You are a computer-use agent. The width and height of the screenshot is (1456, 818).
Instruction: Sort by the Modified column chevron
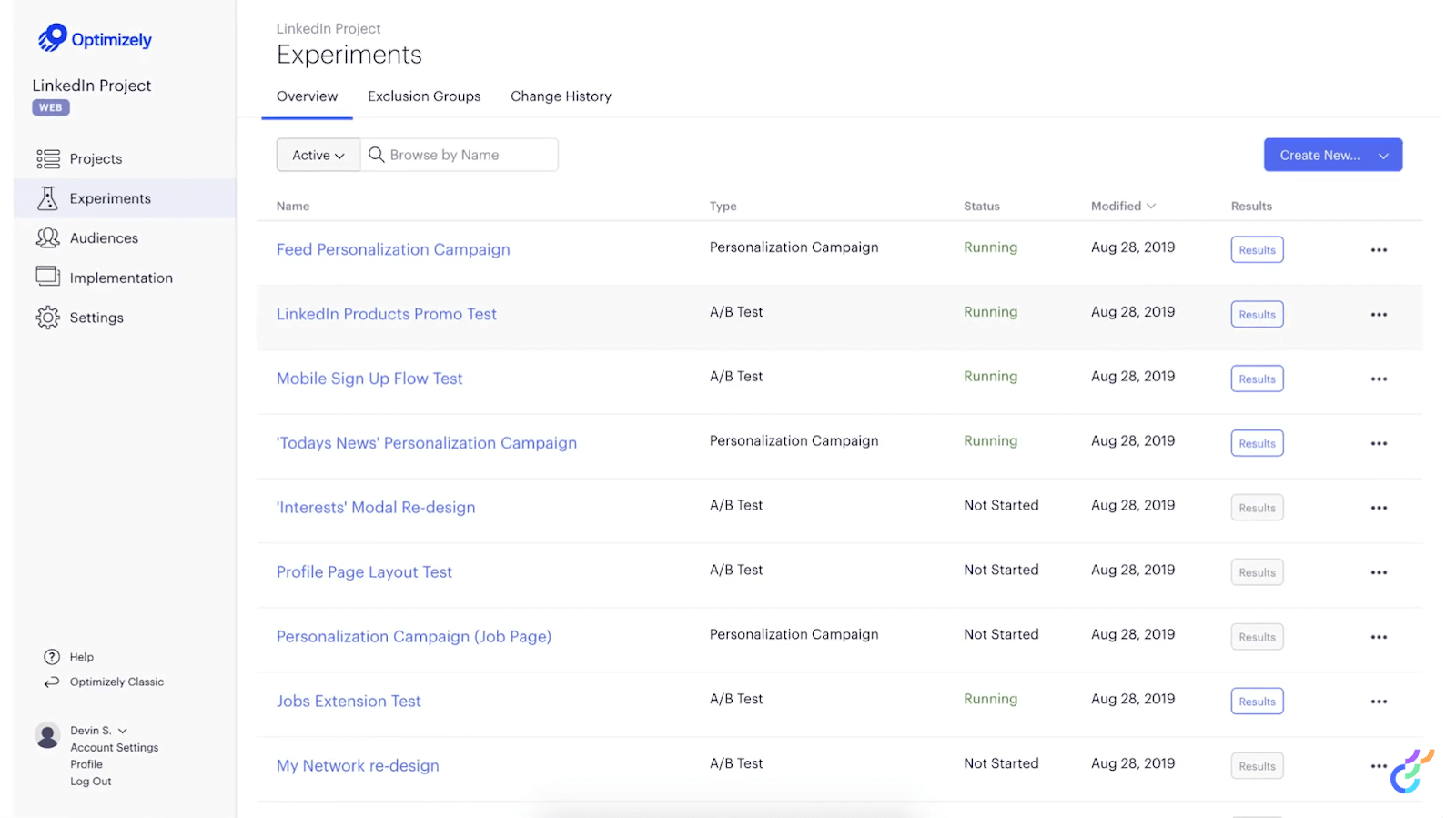point(1151,207)
